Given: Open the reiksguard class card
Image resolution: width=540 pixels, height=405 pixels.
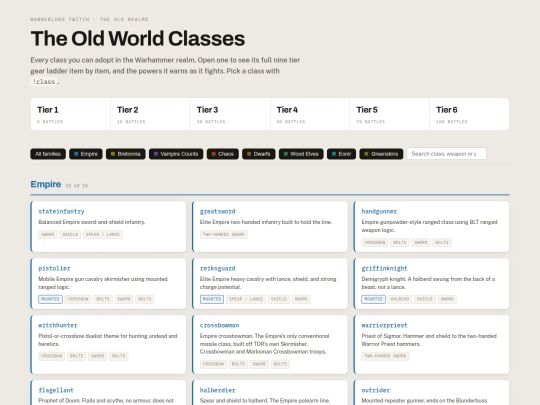Looking at the screenshot, I should pos(270,283).
